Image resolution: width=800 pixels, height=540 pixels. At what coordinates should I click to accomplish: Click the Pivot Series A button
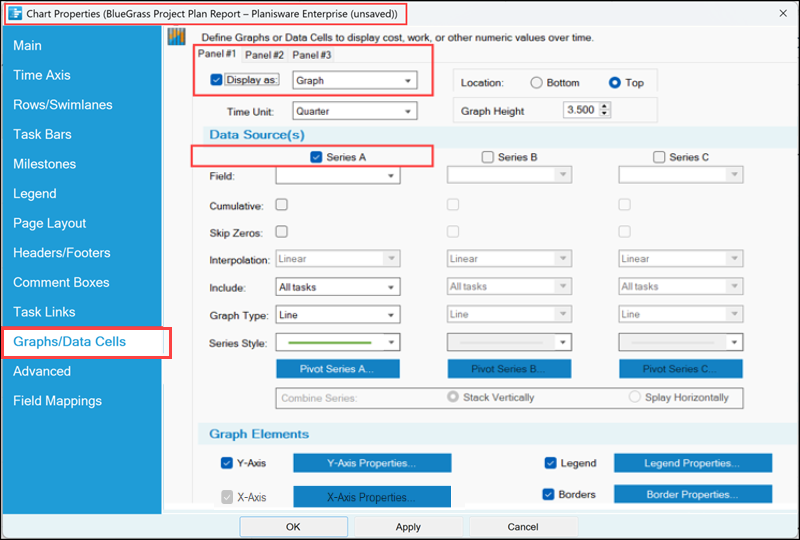(x=338, y=369)
